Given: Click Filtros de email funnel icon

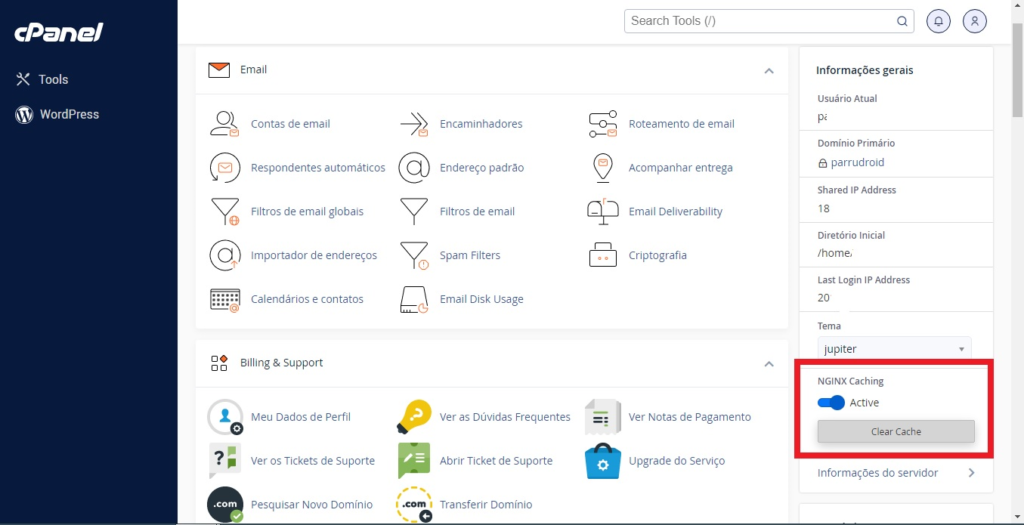Looking at the screenshot, I should click(x=414, y=212).
